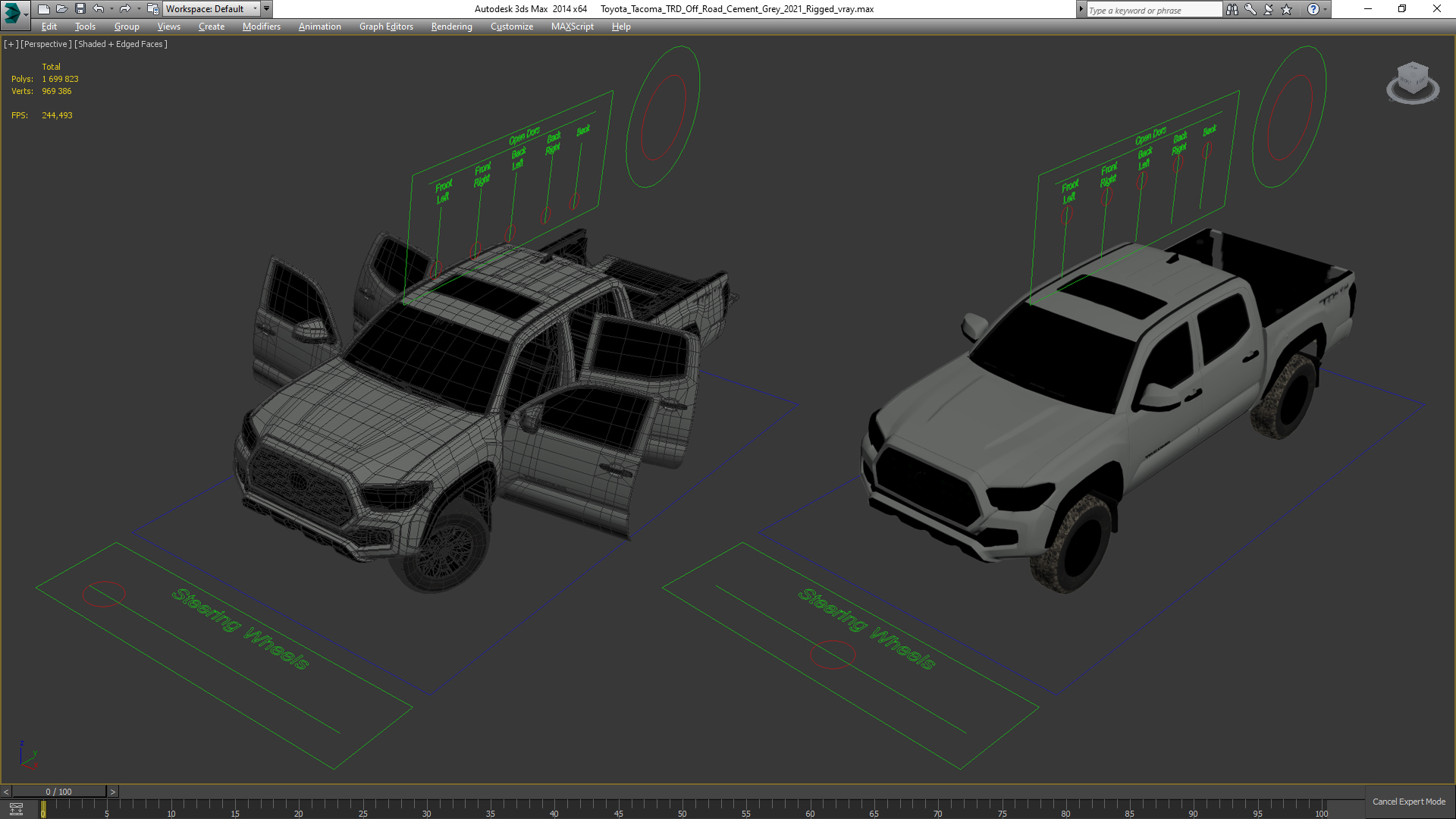Click the [Shaded + Edged Faces] label
The height and width of the screenshot is (819, 1456).
pyautogui.click(x=121, y=44)
